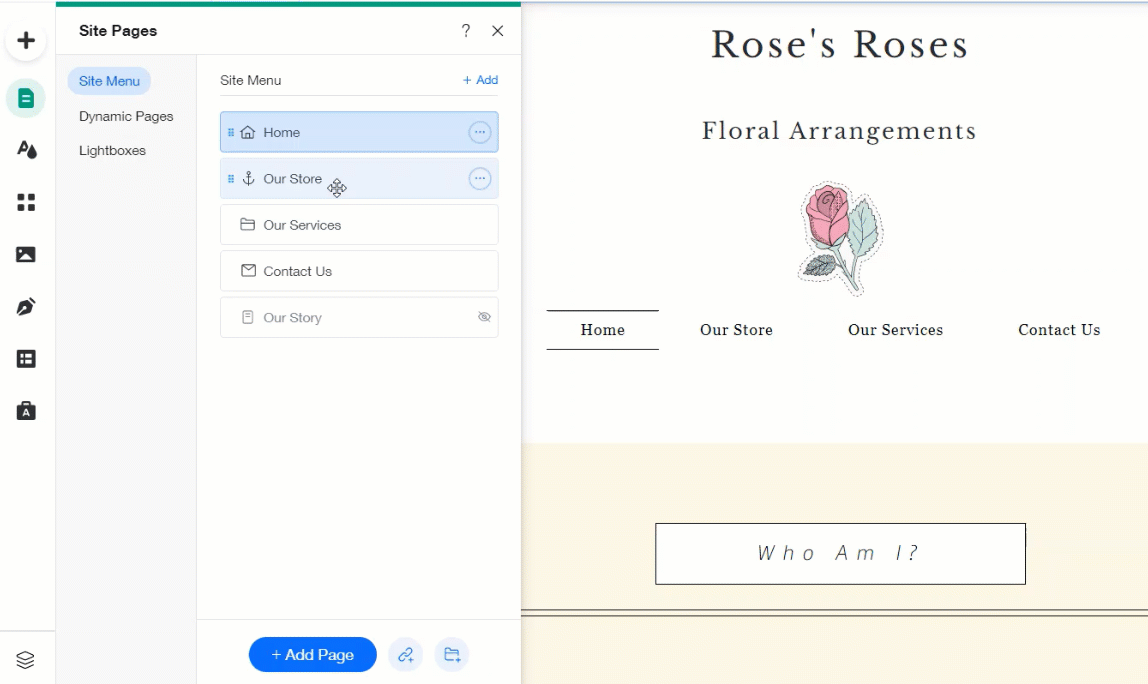Click the Add Folder icon button
The image size is (1148, 684).
[452, 655]
